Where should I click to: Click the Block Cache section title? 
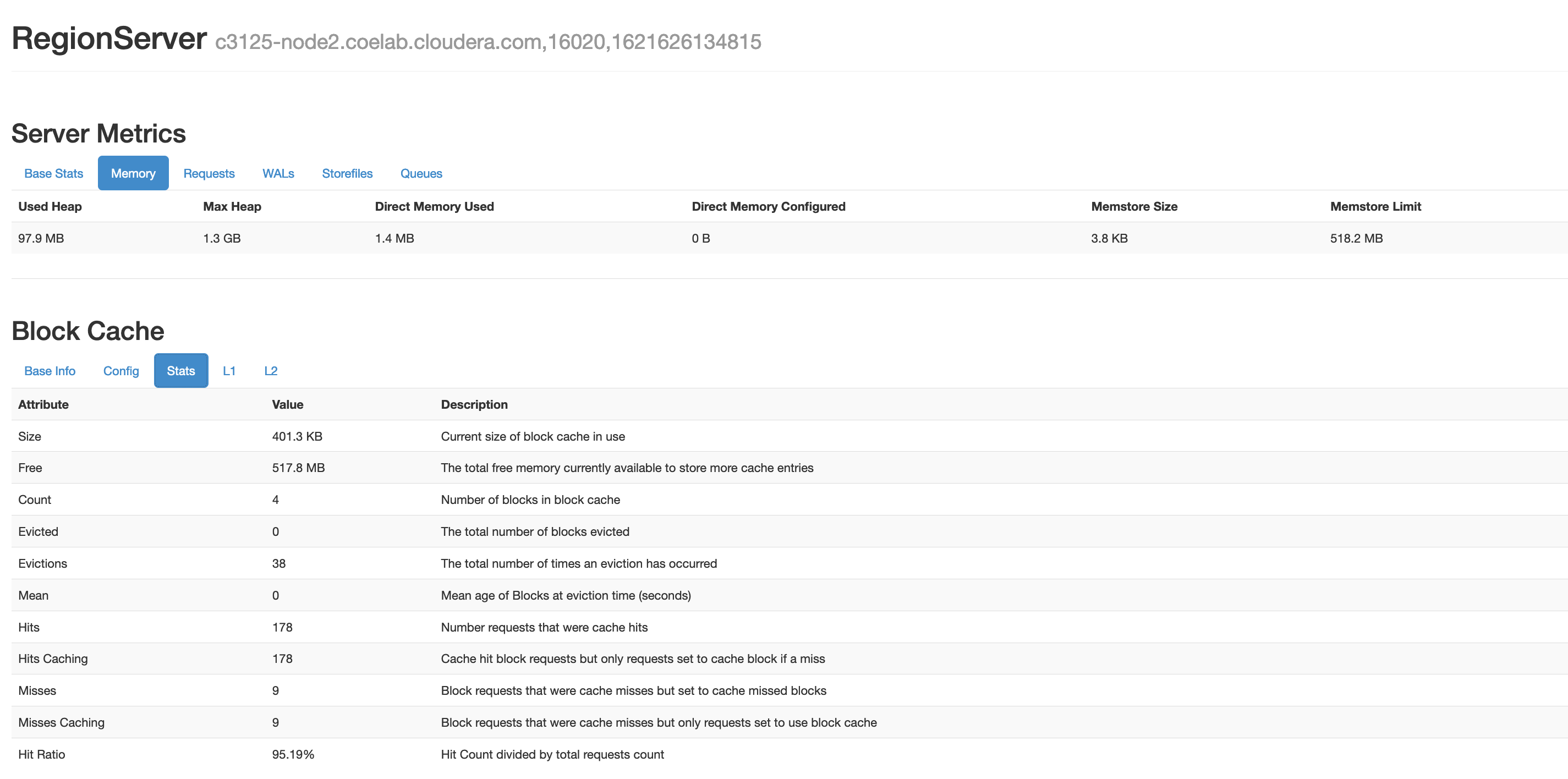pos(87,331)
